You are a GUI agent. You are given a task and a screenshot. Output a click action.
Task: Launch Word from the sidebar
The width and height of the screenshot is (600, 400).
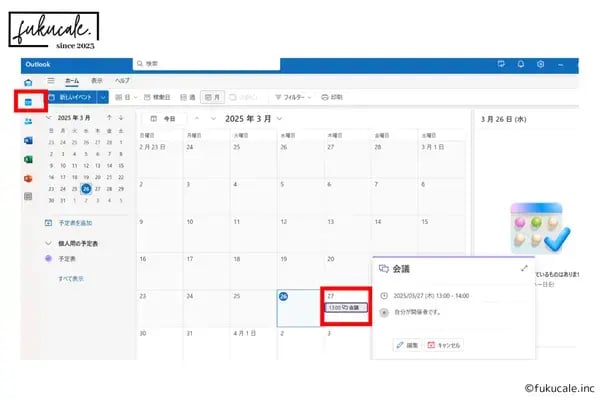pos(28,140)
